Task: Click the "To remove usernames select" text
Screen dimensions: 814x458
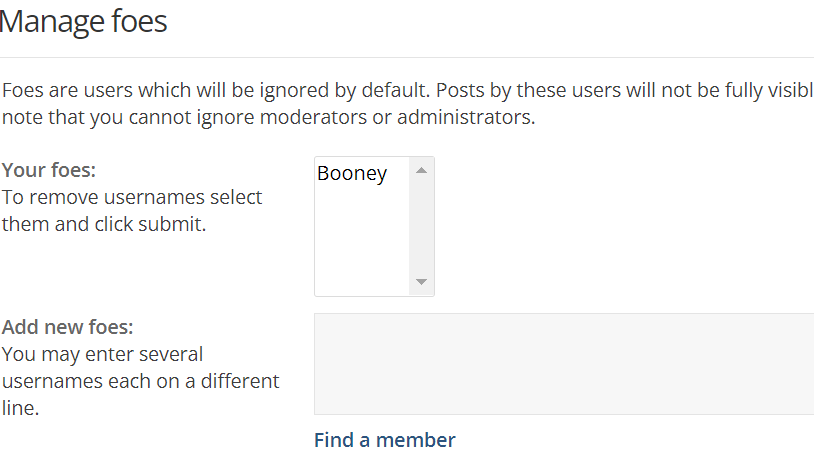Action: coord(132,197)
